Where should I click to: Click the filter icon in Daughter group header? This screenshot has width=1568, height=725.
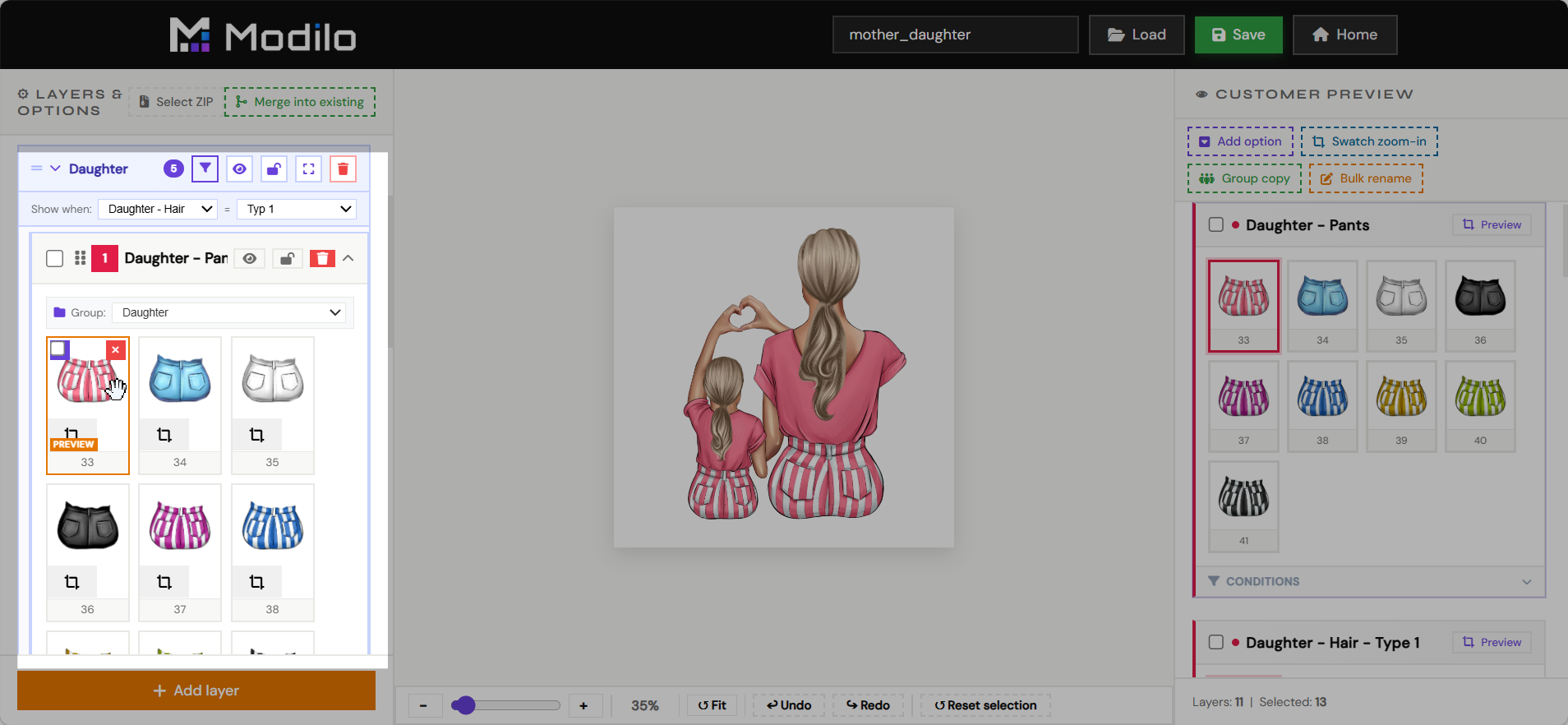click(205, 169)
